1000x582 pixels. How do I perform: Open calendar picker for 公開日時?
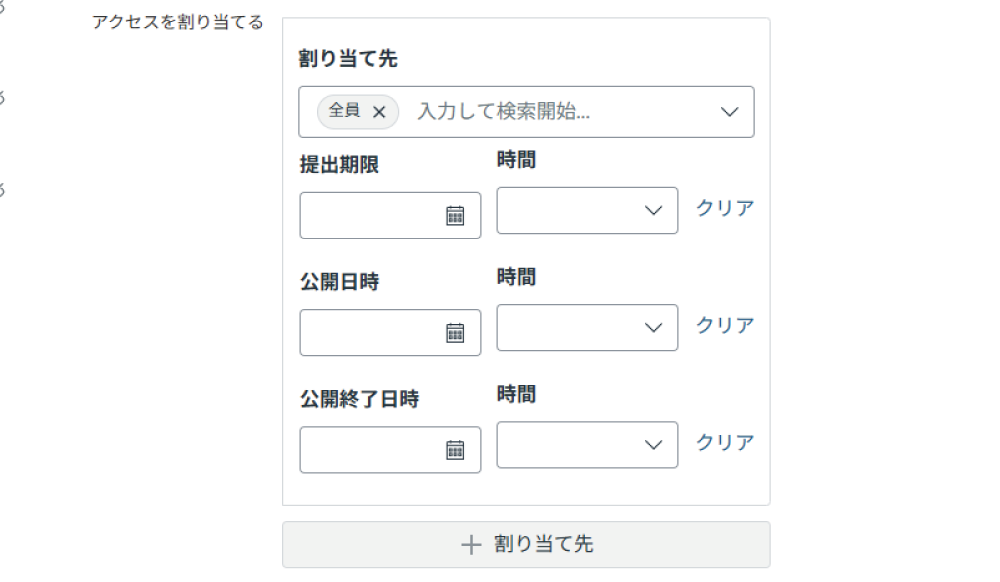point(455,333)
